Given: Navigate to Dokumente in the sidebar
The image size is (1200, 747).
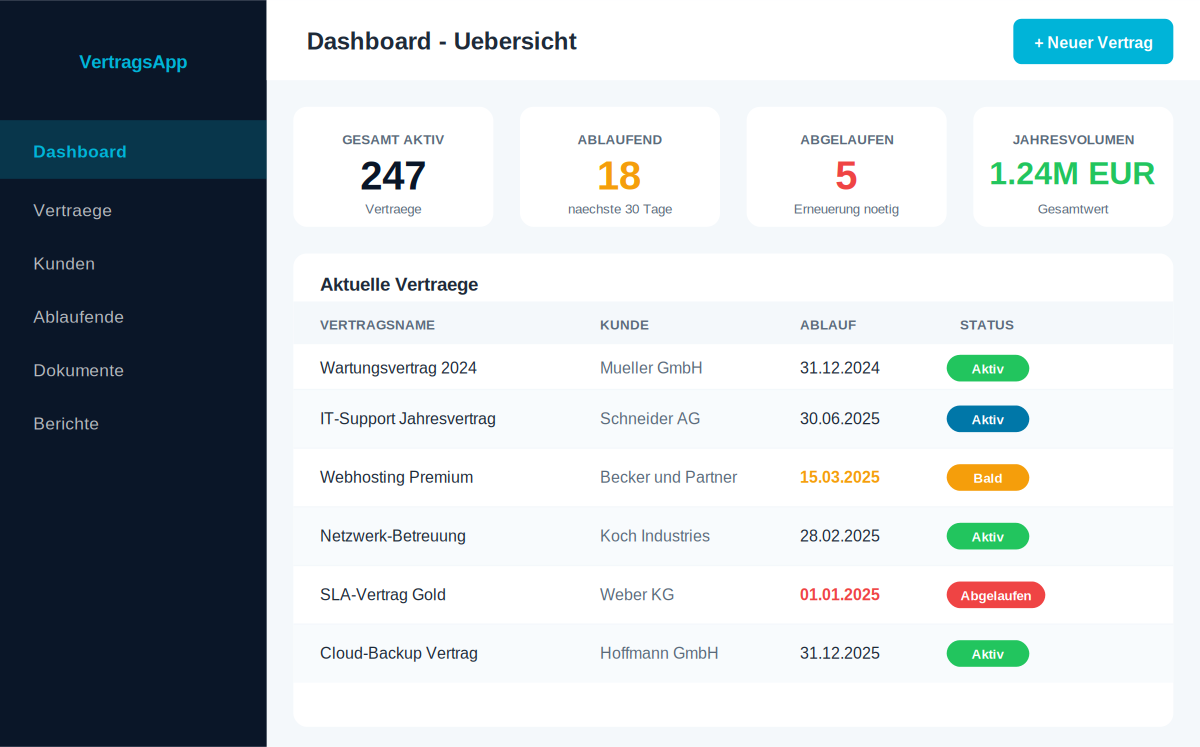Looking at the screenshot, I should coord(78,370).
